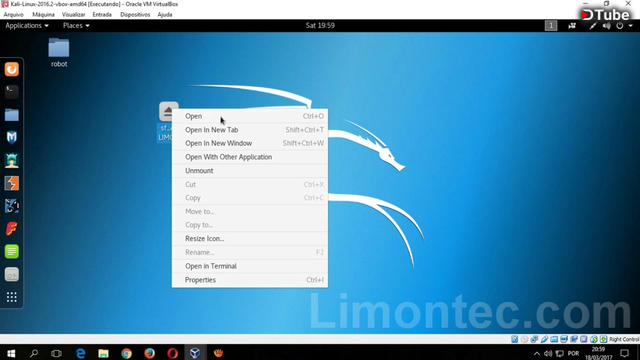This screenshot has width=640, height=360.
Task: Choose Open in Terminal
Action: coord(250,266)
